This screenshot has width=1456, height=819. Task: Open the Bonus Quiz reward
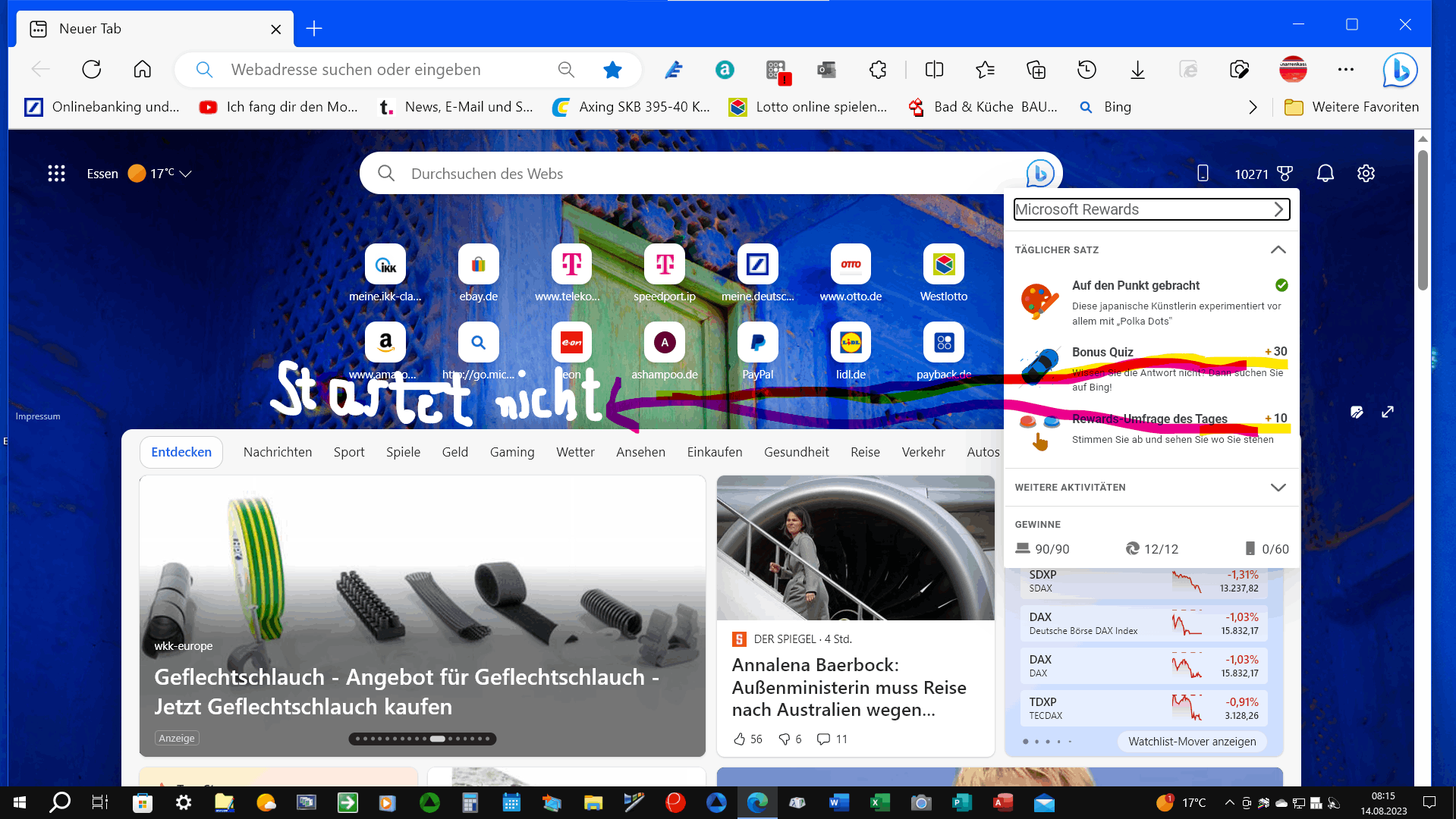tap(1152, 369)
